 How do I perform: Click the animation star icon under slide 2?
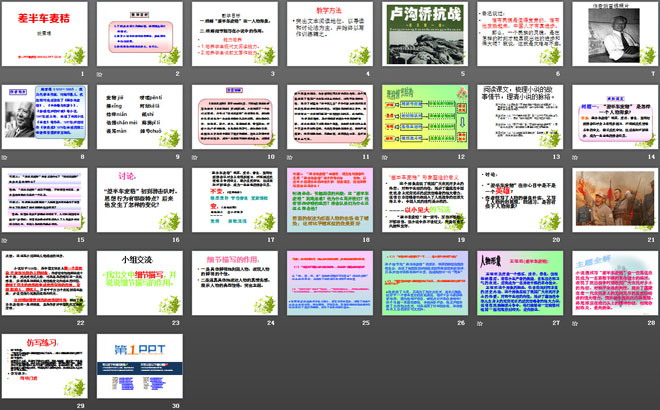point(100,74)
